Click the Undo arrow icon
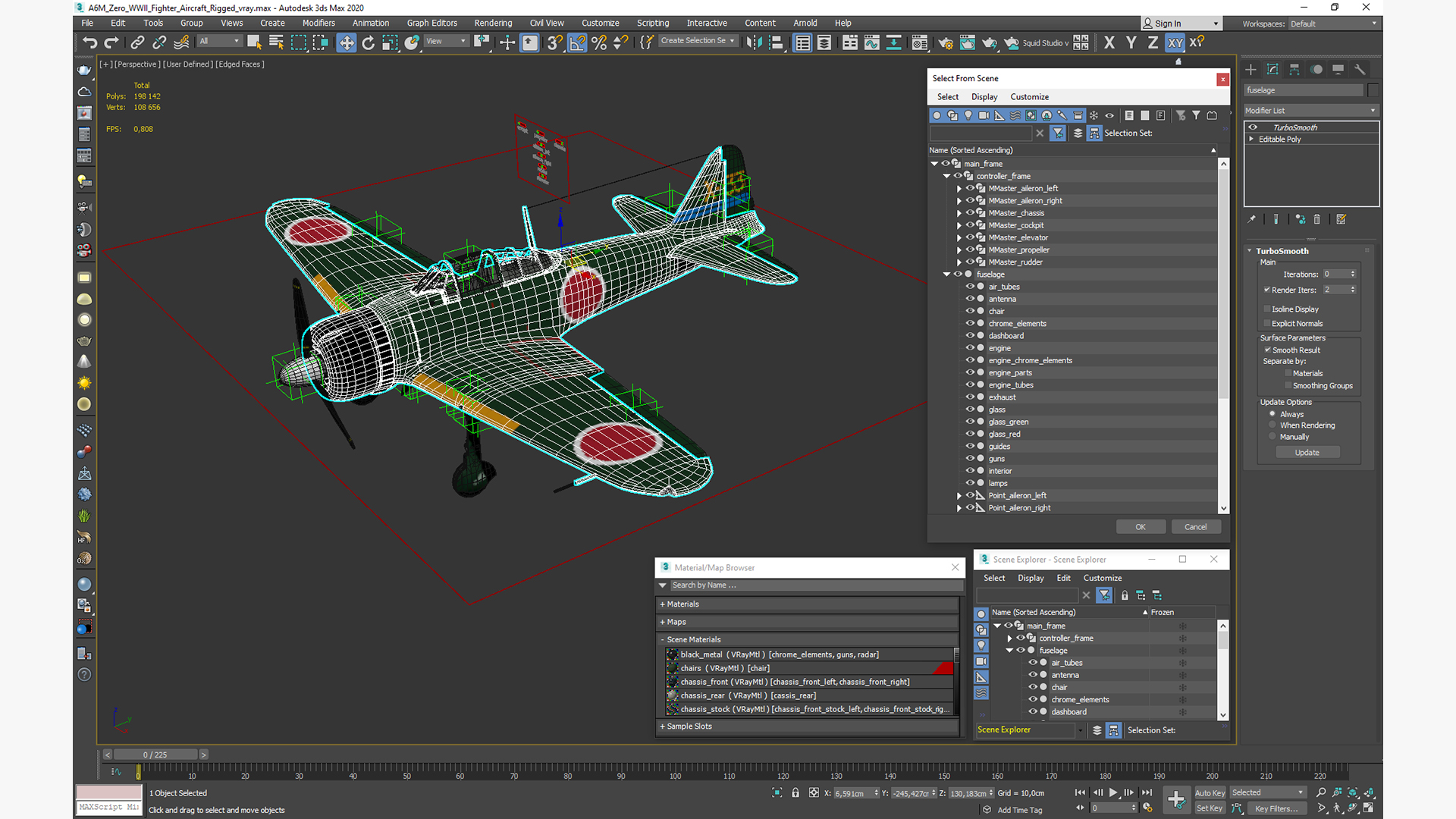The width and height of the screenshot is (1456, 819). pos(89,42)
